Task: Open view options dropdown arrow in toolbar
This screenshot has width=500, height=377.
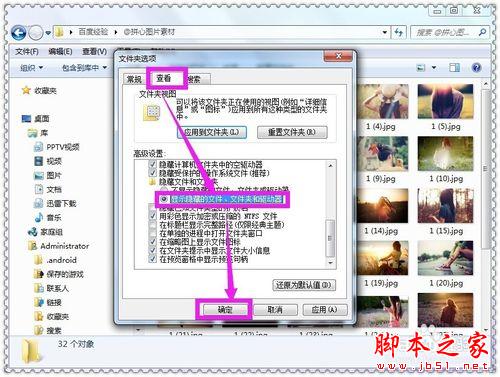Action: [434, 68]
